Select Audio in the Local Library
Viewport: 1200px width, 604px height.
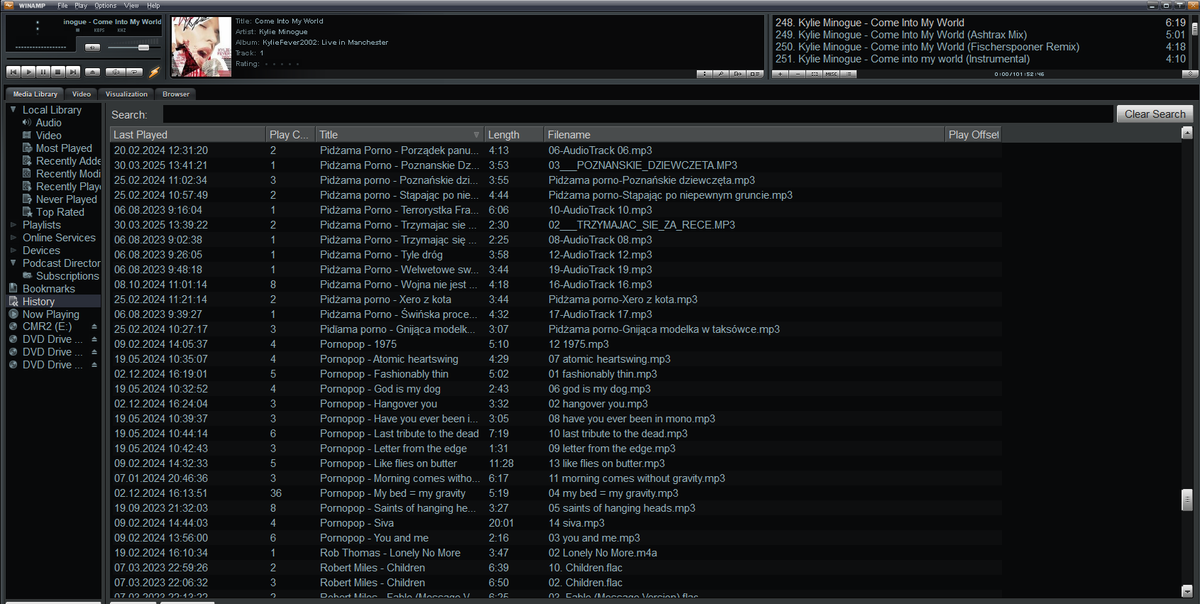click(49, 123)
